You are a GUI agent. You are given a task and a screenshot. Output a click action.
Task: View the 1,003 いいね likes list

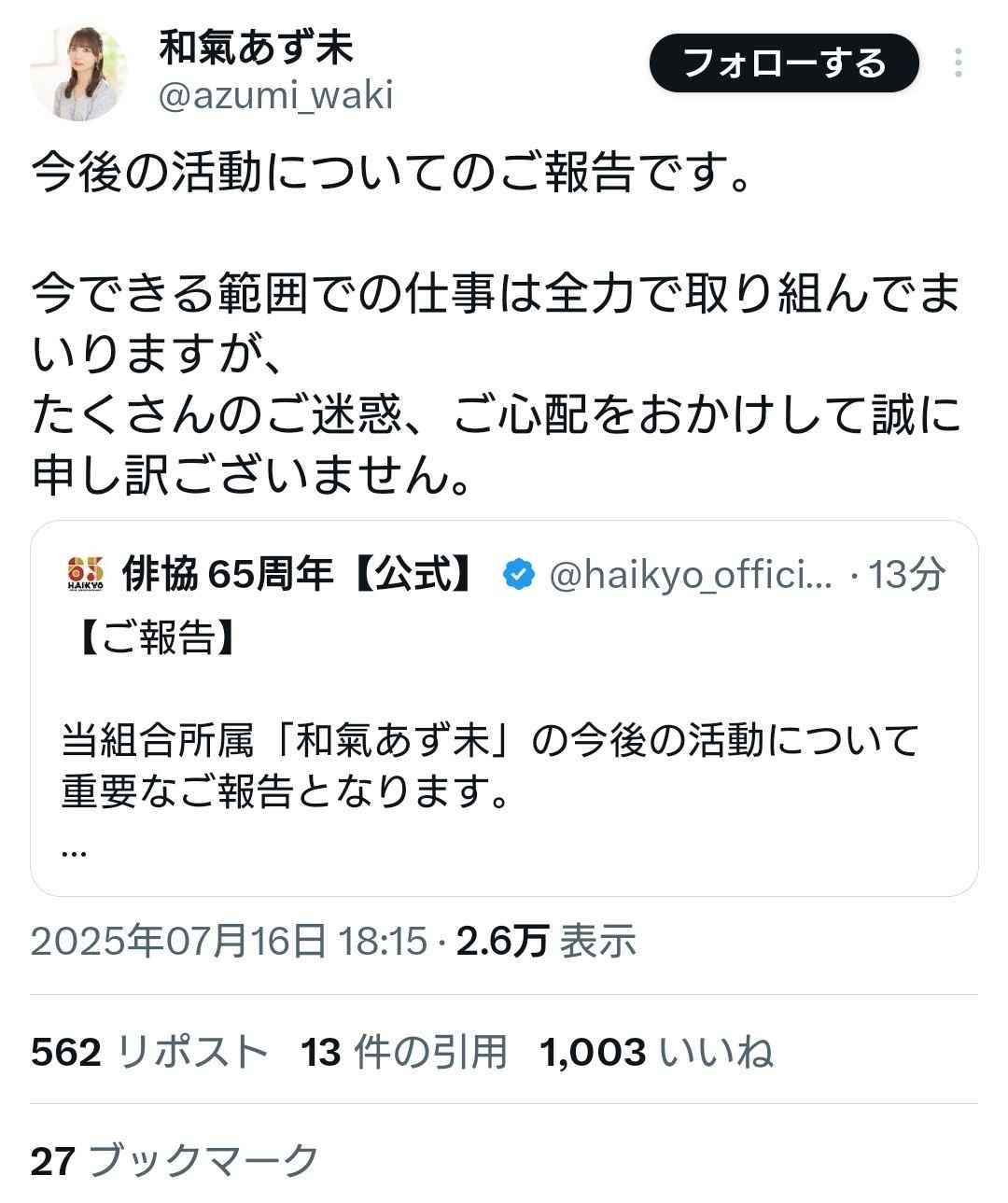point(656,1052)
